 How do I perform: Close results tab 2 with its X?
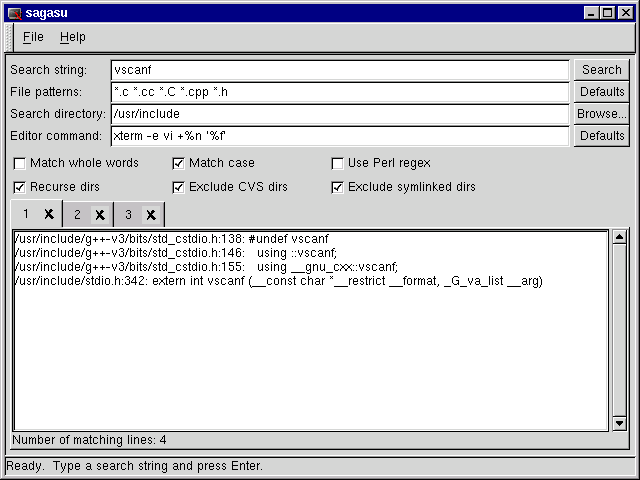tap(100, 215)
